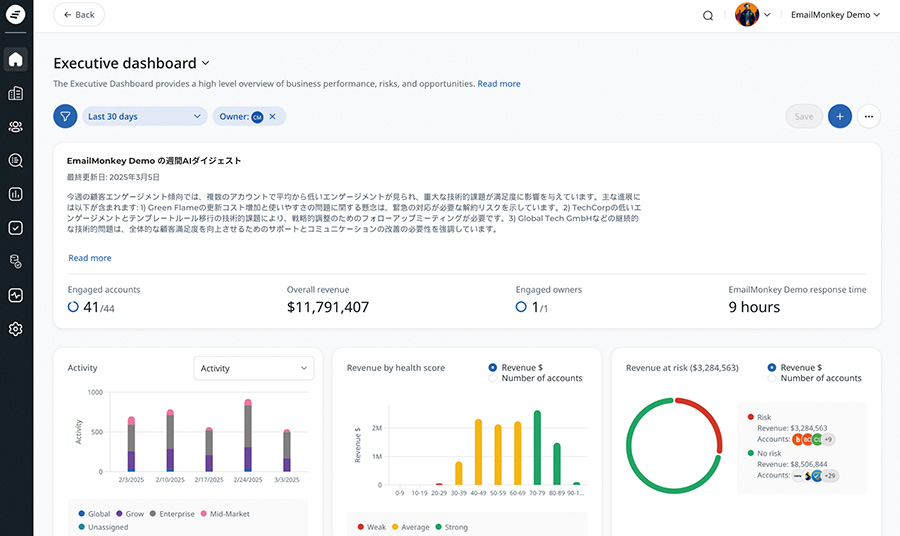Screen dimensions: 900x536
Task: Click the yellow 40-49 health score bar
Action: click(478, 452)
